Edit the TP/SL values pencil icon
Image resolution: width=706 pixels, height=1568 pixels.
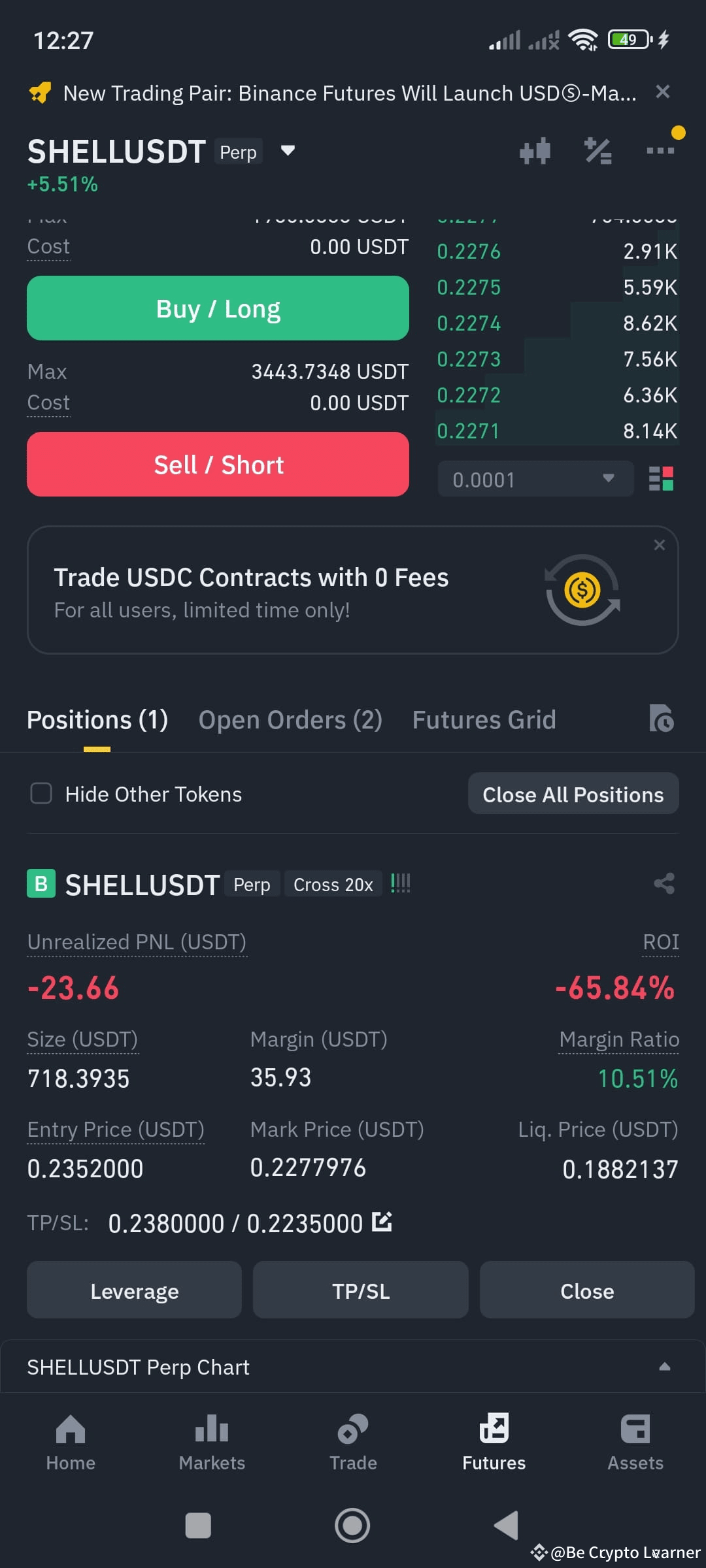(x=382, y=1222)
